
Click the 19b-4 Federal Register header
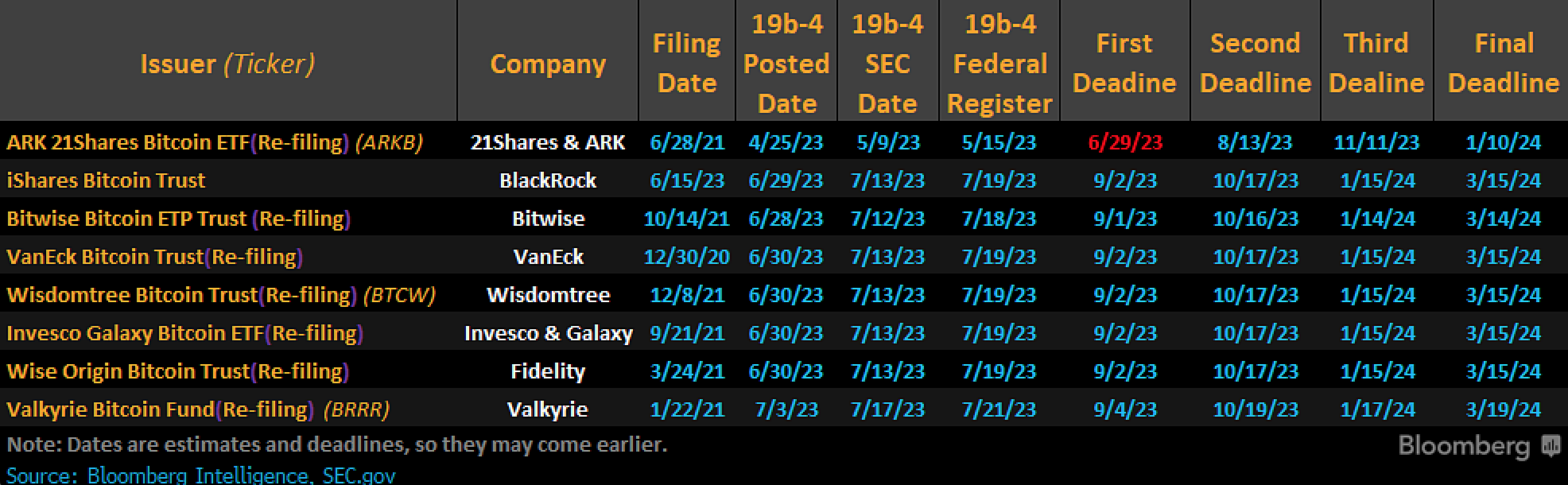point(999,64)
